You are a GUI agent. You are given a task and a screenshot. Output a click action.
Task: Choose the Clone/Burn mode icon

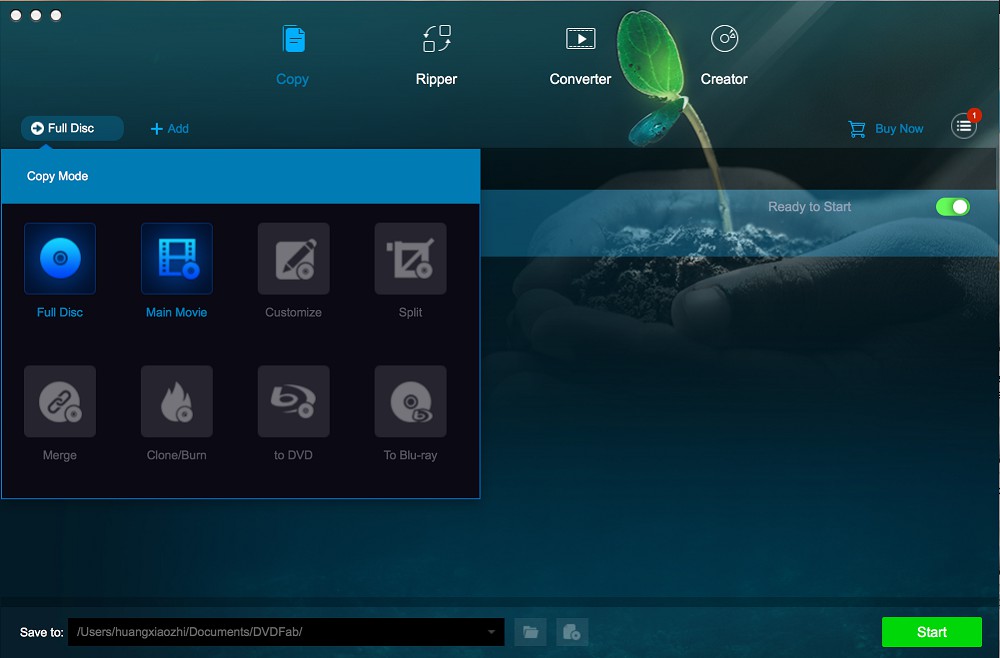tap(177, 402)
